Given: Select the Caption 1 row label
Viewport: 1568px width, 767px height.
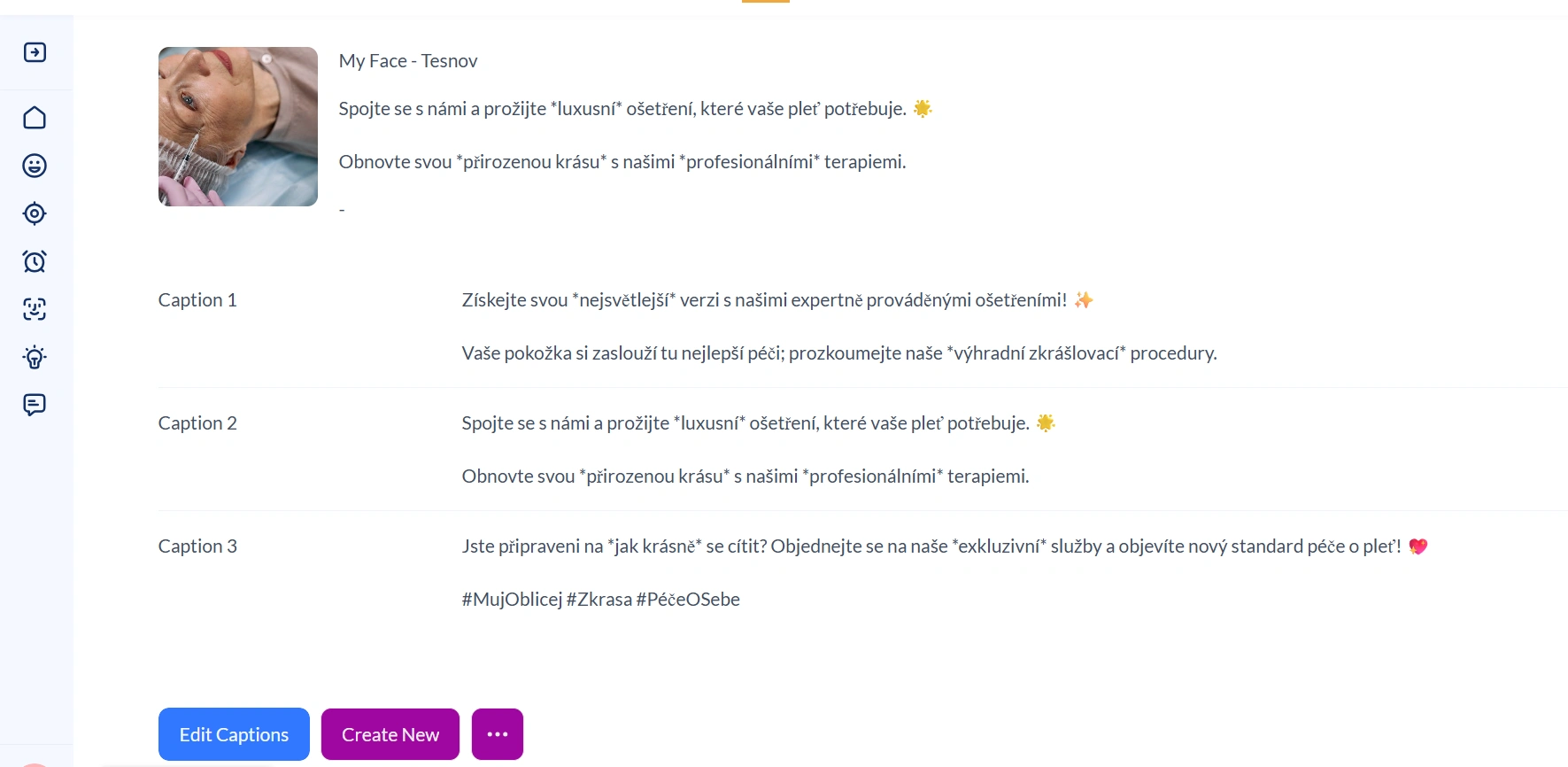Looking at the screenshot, I should (197, 300).
